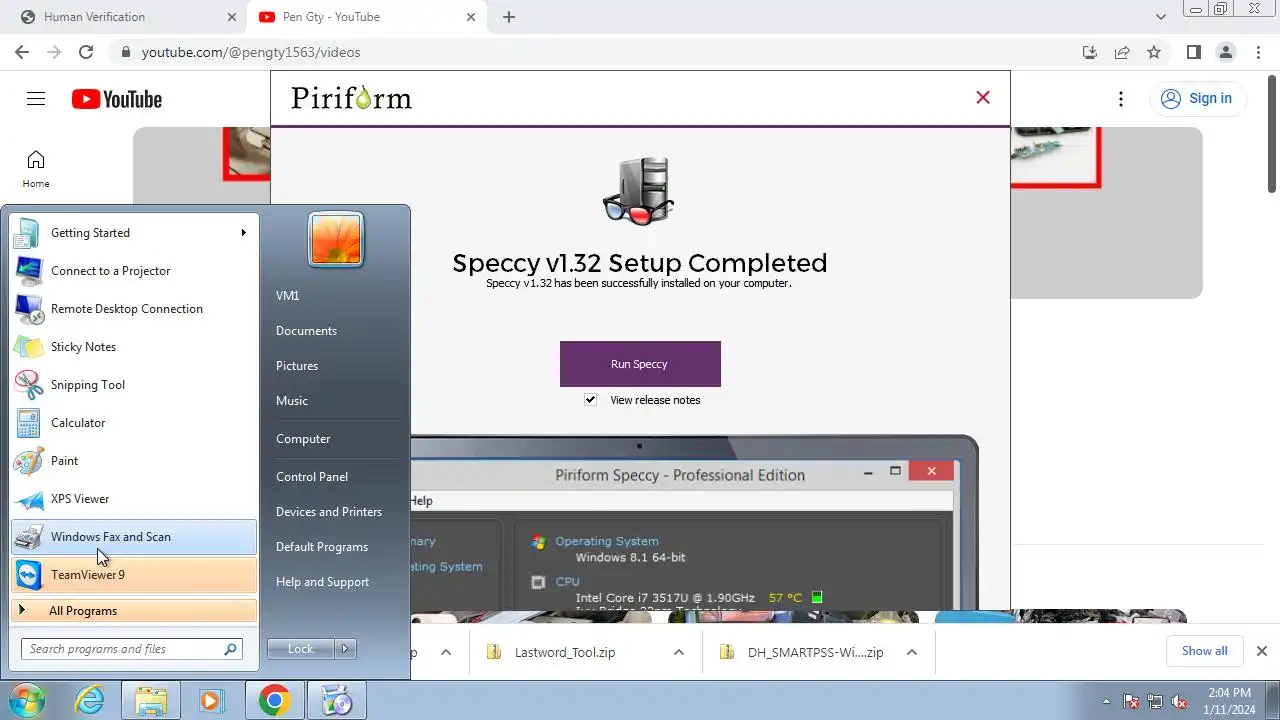Open YouTube hamburger guide menu
The image size is (1280, 720).
pos(36,98)
